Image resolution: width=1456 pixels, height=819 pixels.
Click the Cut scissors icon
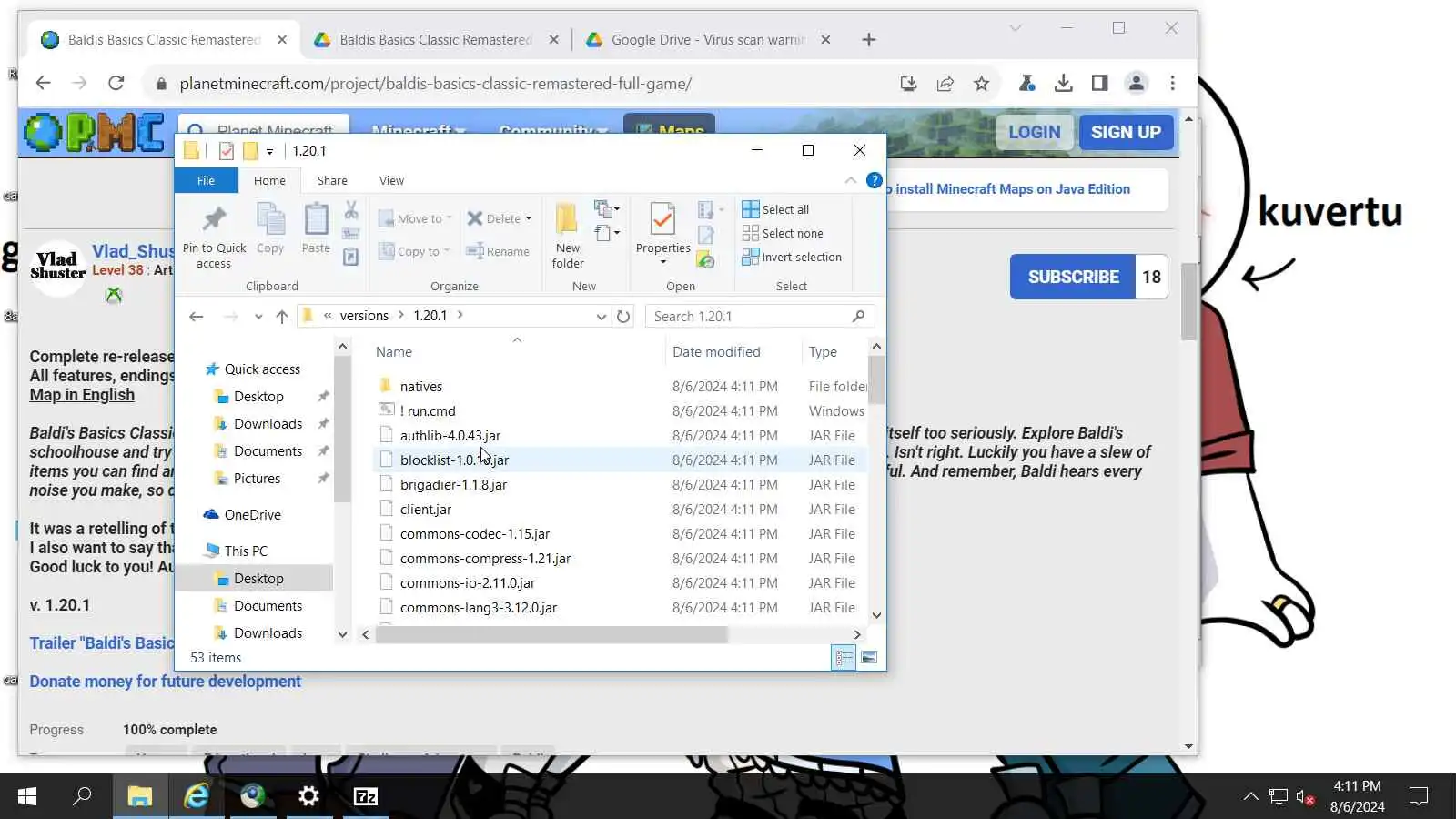coord(351,211)
